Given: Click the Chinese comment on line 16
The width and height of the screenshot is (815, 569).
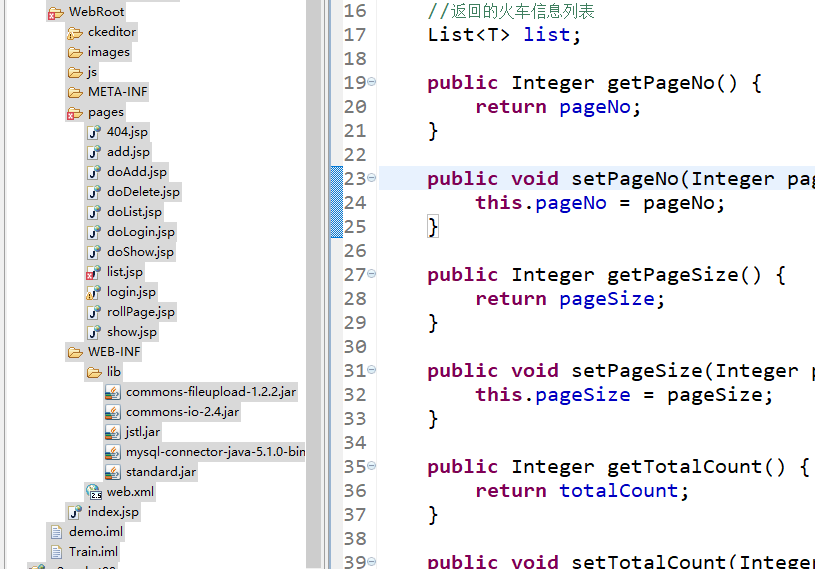Looking at the screenshot, I should pos(511,11).
